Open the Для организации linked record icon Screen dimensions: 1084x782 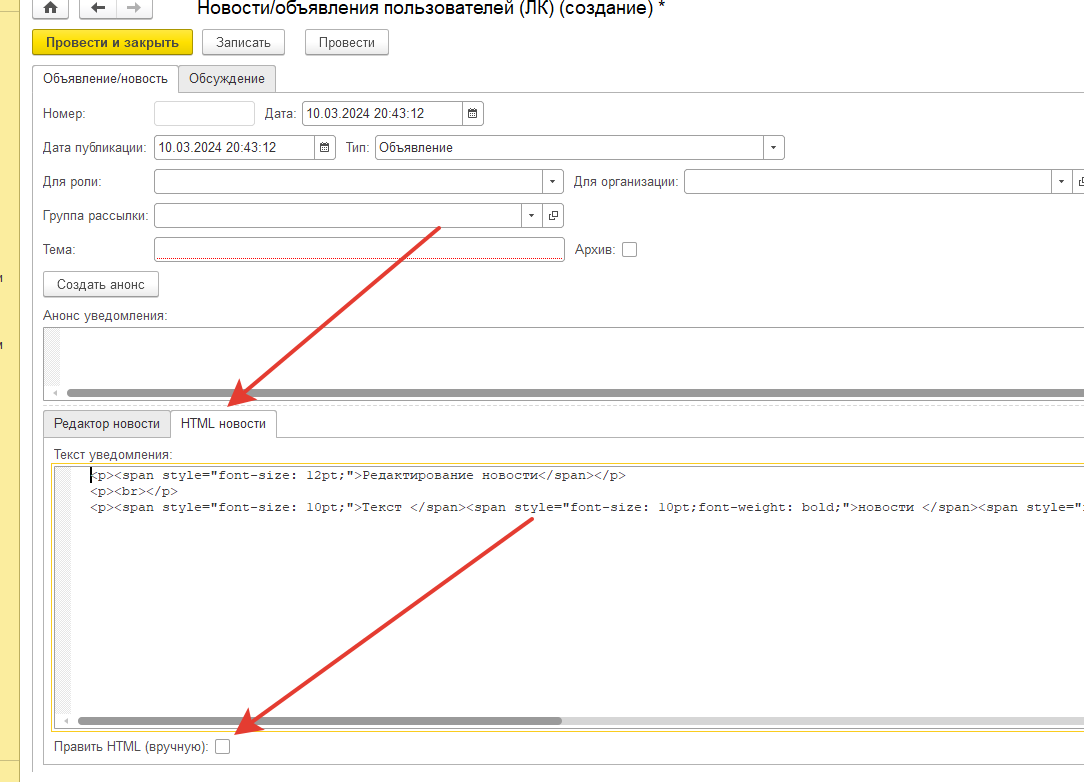1079,182
